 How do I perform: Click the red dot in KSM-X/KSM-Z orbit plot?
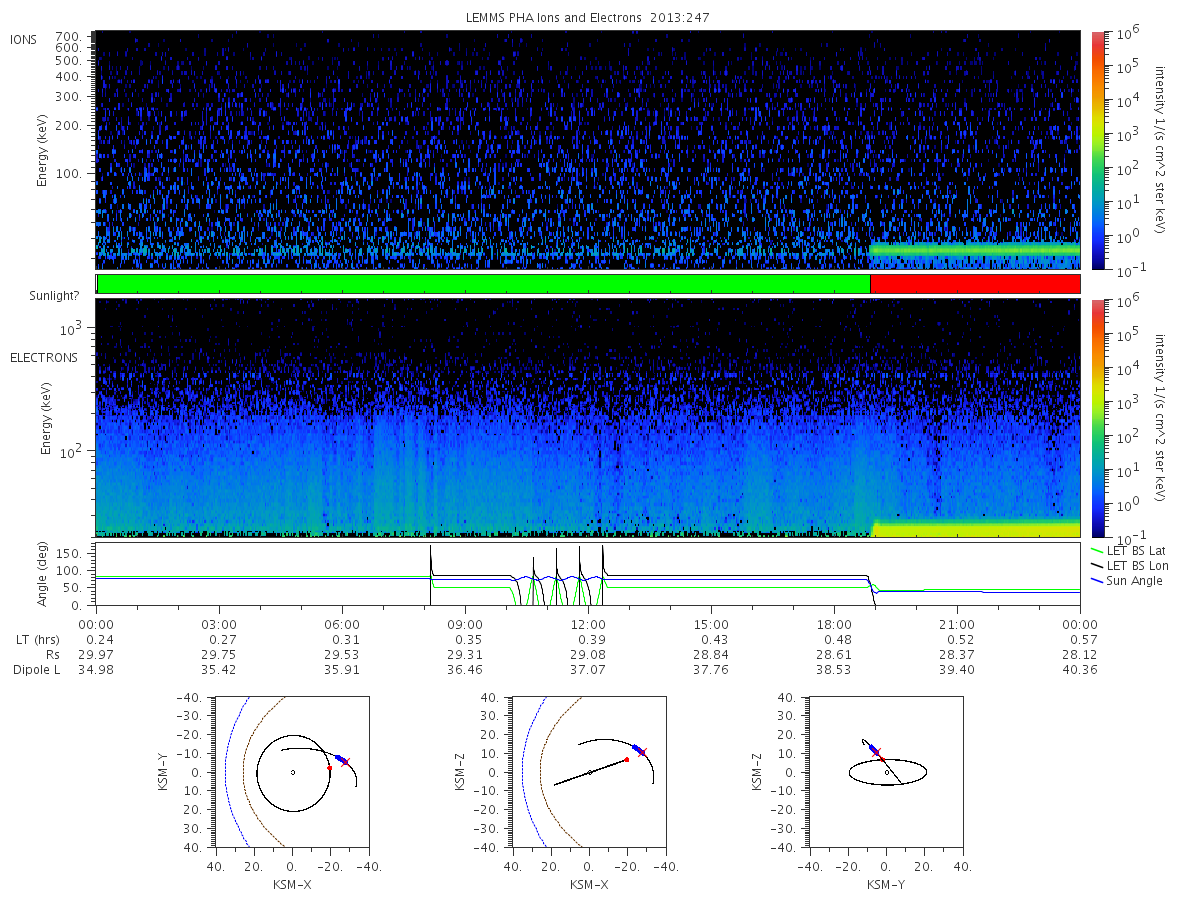(x=627, y=760)
